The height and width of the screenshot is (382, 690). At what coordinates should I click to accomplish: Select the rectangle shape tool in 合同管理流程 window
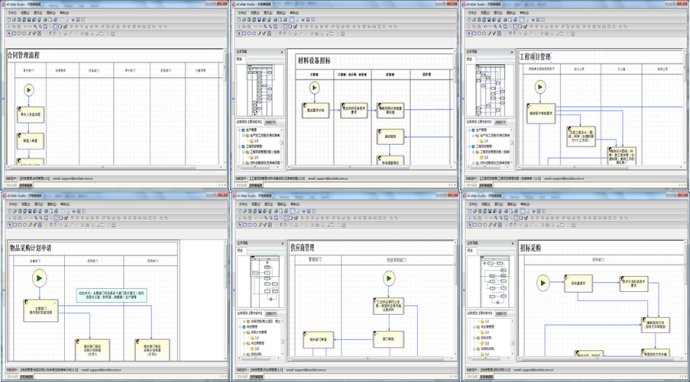(14, 33)
